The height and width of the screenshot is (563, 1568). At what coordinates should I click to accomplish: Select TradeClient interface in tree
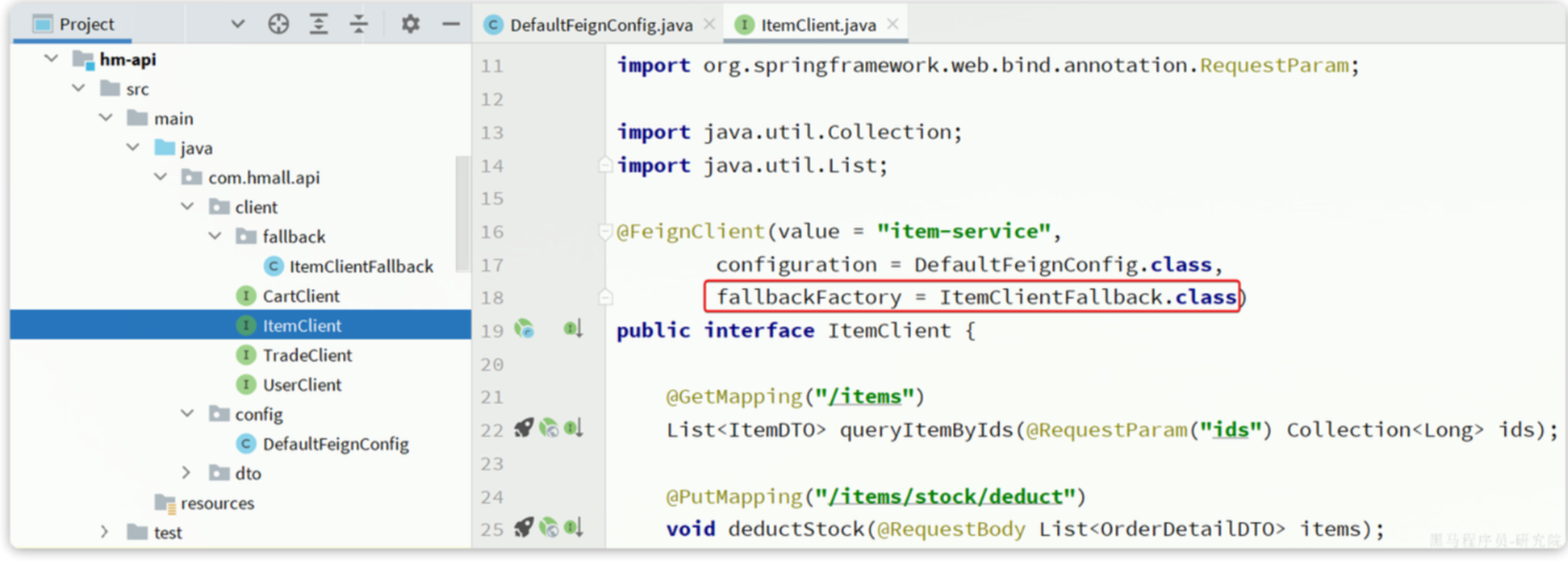307,355
